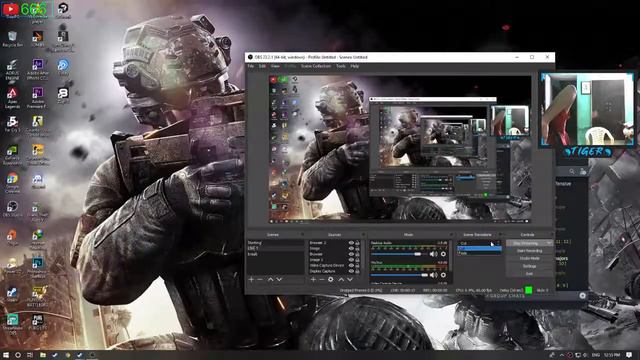Image resolution: width=640 pixels, height=360 pixels.
Task: Hide the Browser source eye icon
Action: [351, 254]
